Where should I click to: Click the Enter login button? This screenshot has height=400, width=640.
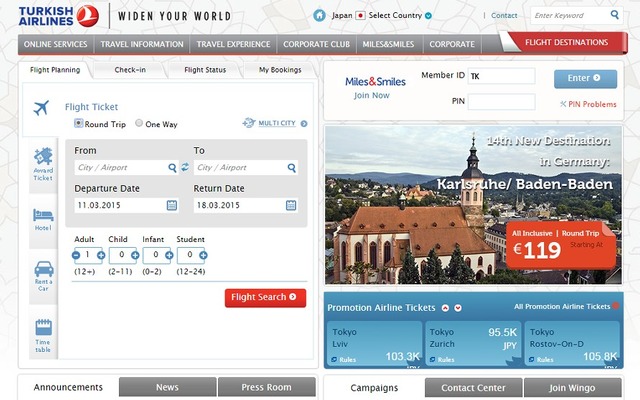pyautogui.click(x=585, y=78)
